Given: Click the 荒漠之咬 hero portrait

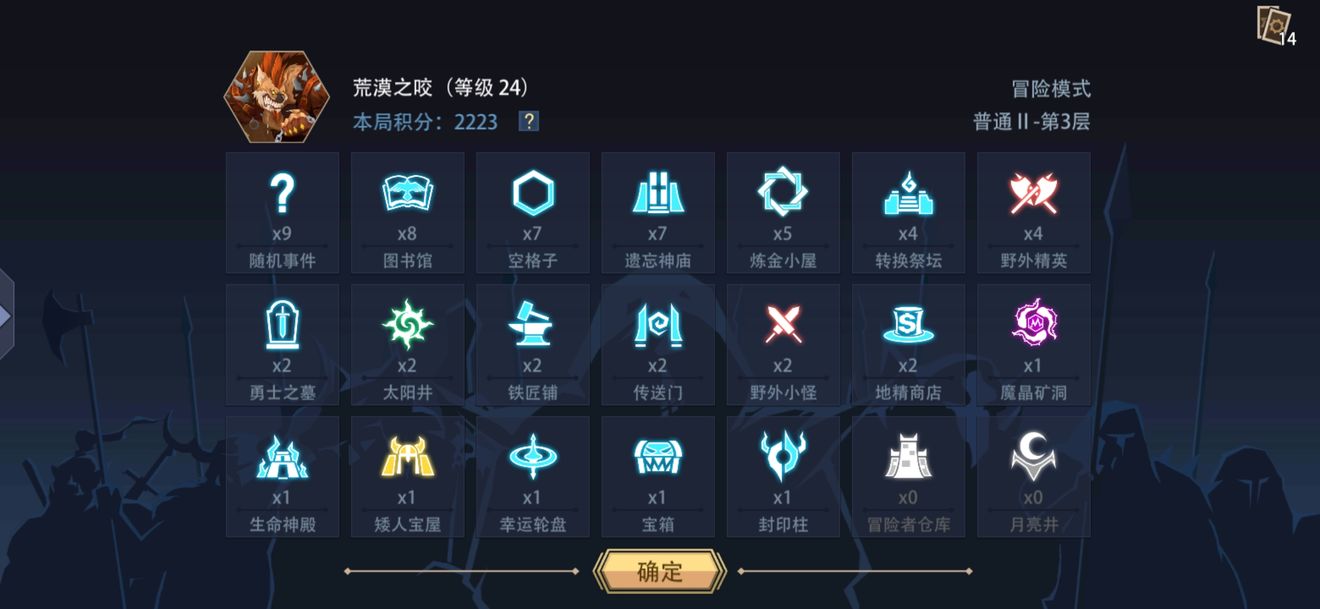Looking at the screenshot, I should pos(277,97).
